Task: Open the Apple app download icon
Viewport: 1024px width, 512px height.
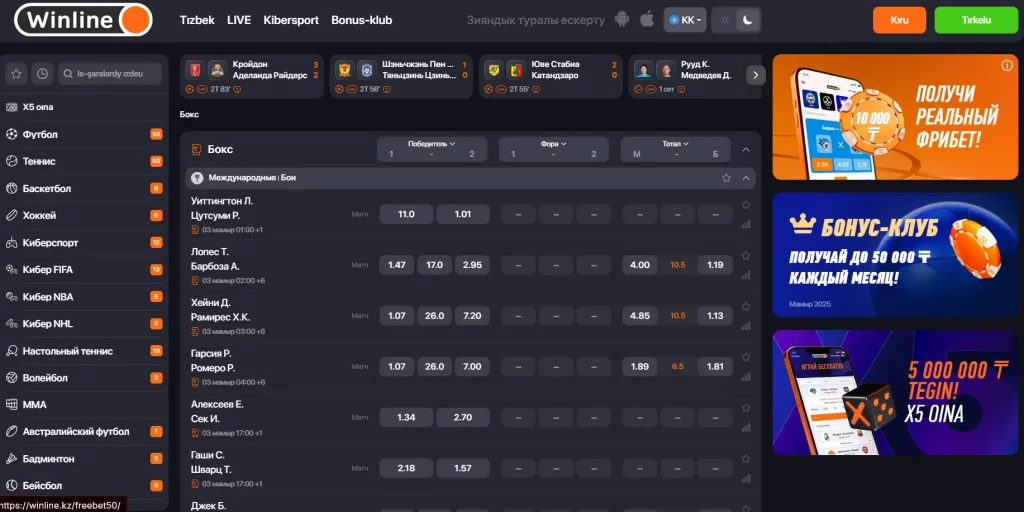Action: 647,20
